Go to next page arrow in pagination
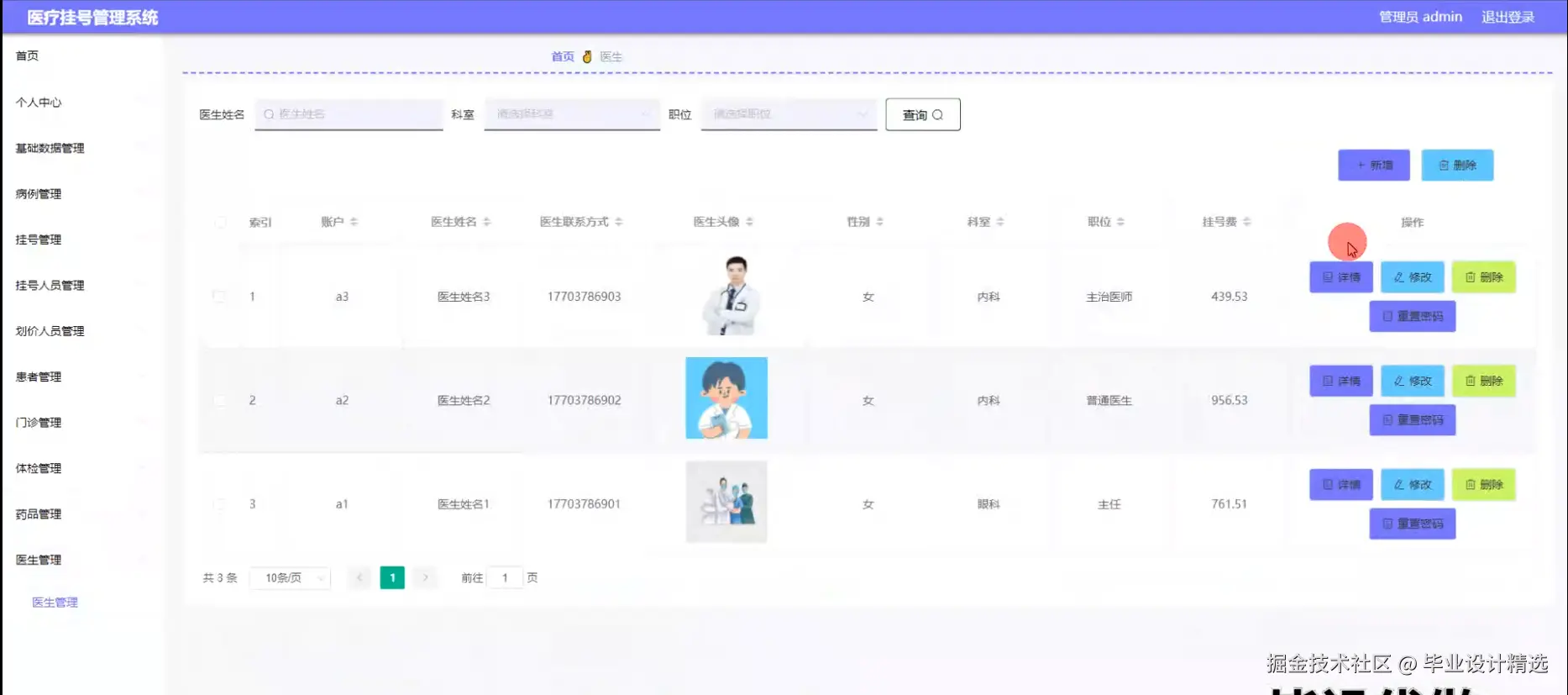The width and height of the screenshot is (1568, 695). (426, 577)
